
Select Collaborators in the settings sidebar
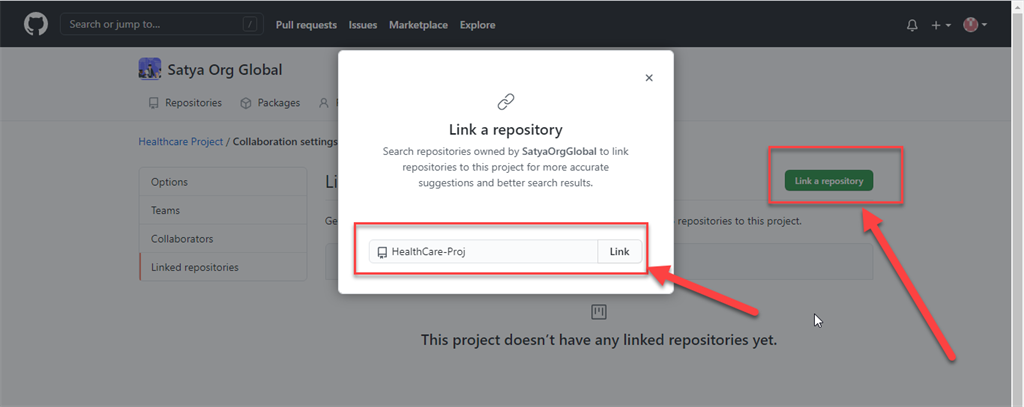coord(223,238)
